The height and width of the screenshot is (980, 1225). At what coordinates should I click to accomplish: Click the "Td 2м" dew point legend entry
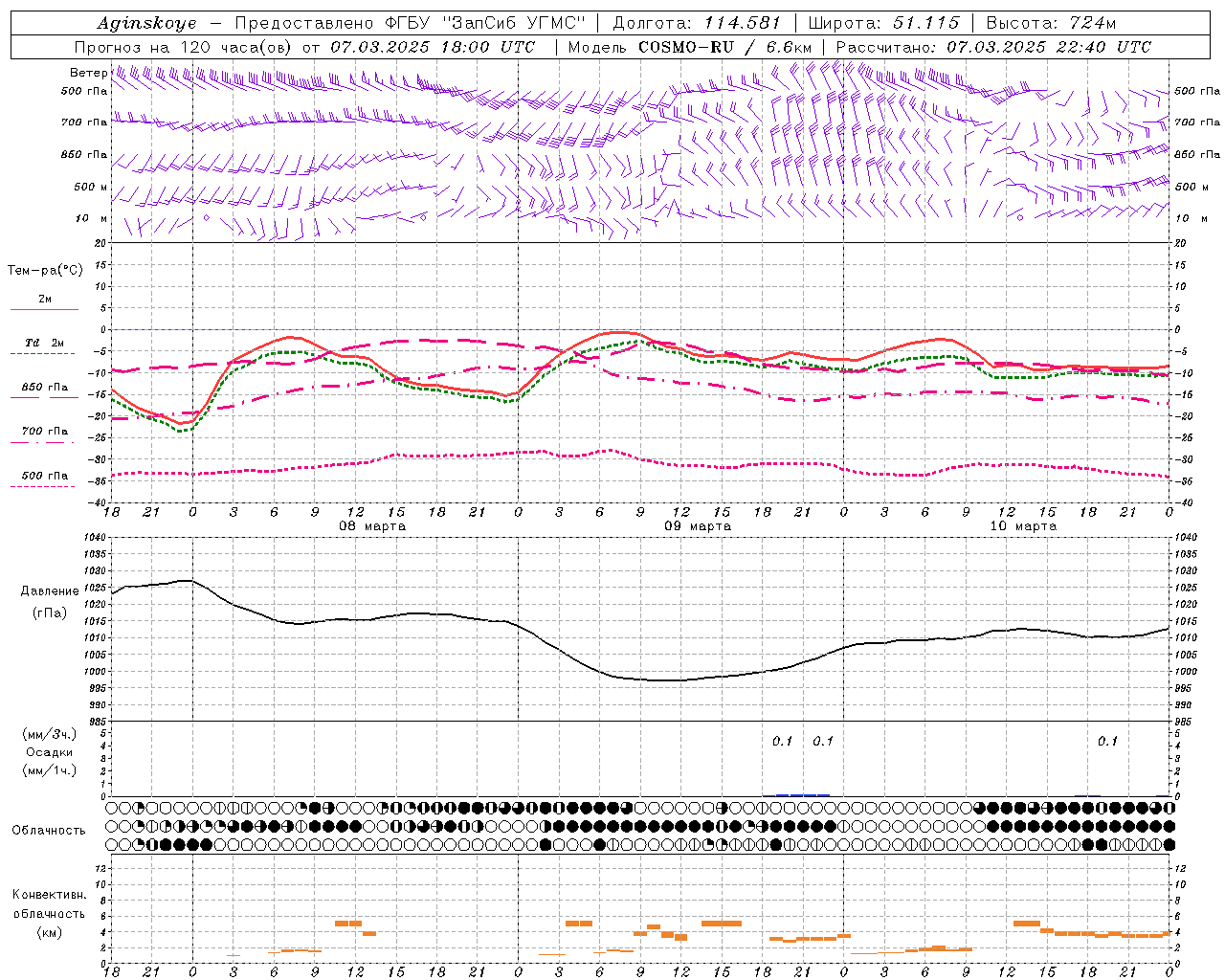45,343
